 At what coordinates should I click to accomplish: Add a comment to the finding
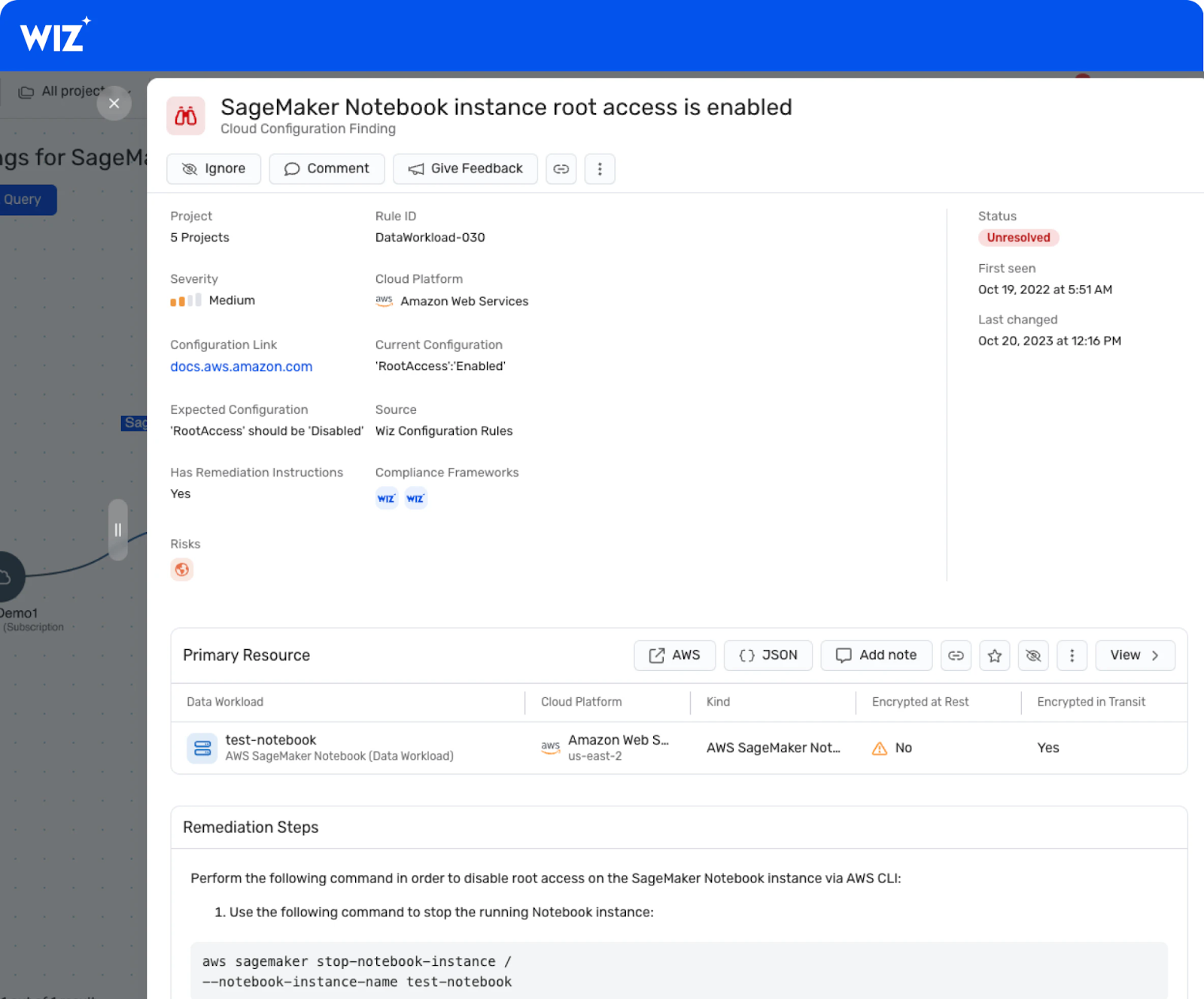click(x=327, y=169)
